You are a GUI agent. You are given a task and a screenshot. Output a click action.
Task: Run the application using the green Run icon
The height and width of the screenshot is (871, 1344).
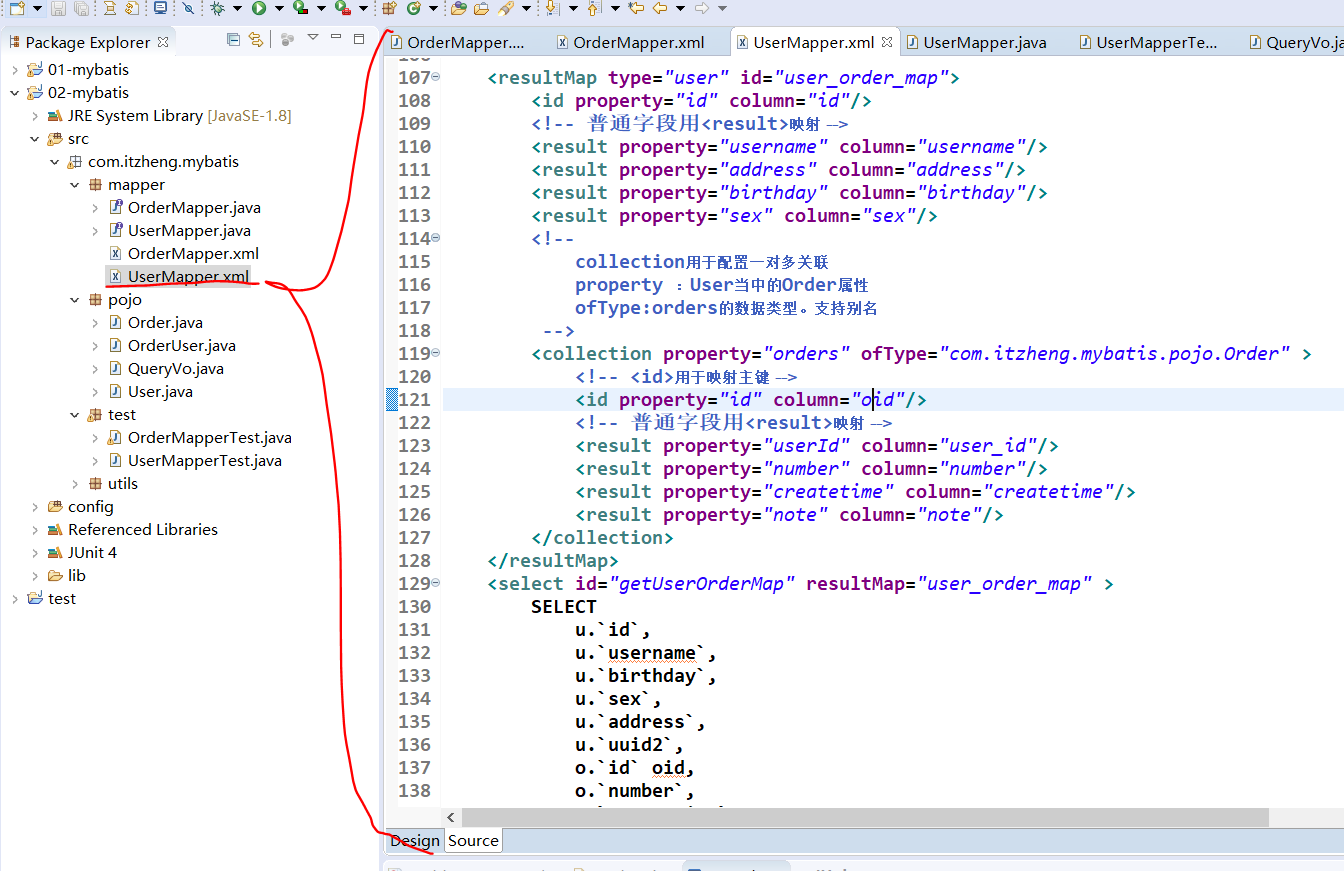(261, 8)
